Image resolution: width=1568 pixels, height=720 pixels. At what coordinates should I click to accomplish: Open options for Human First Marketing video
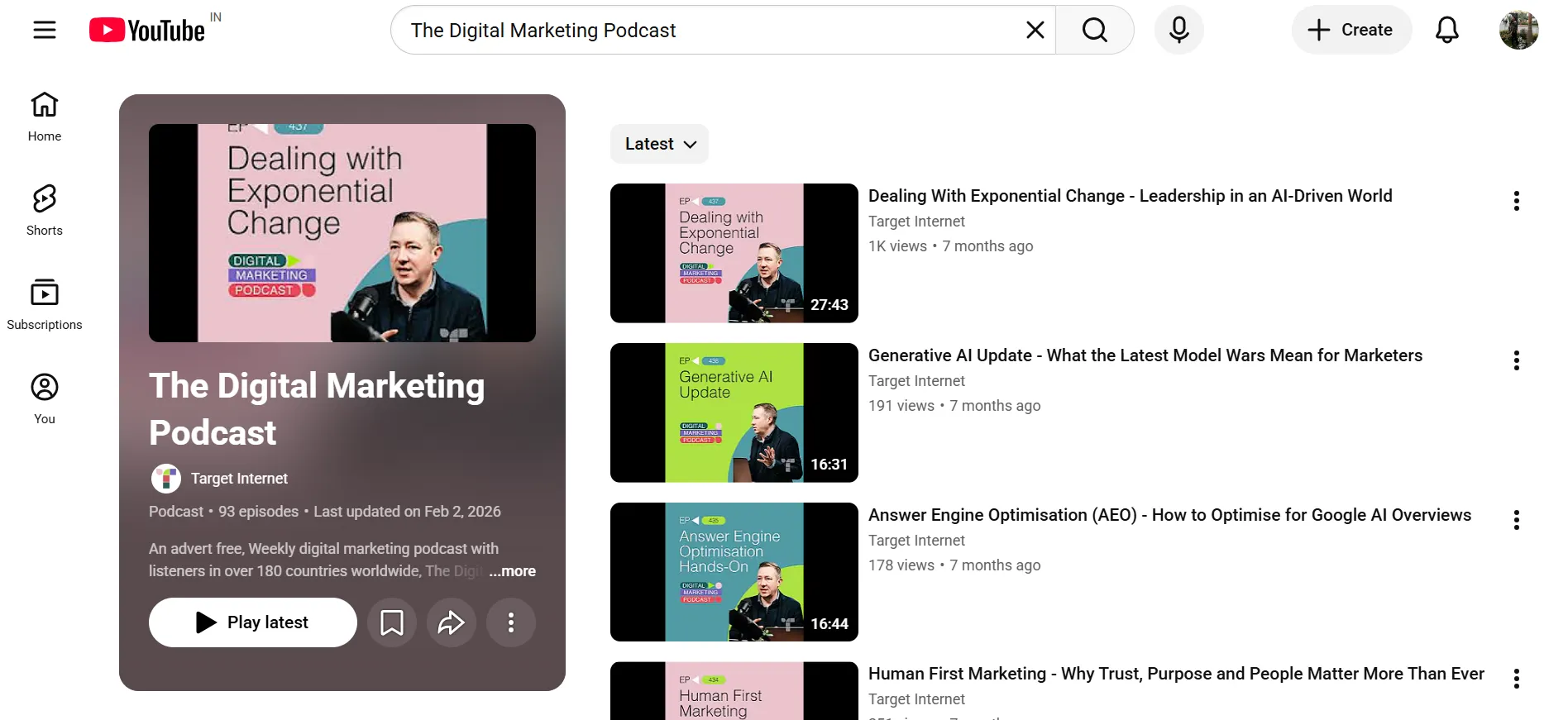click(1516, 679)
